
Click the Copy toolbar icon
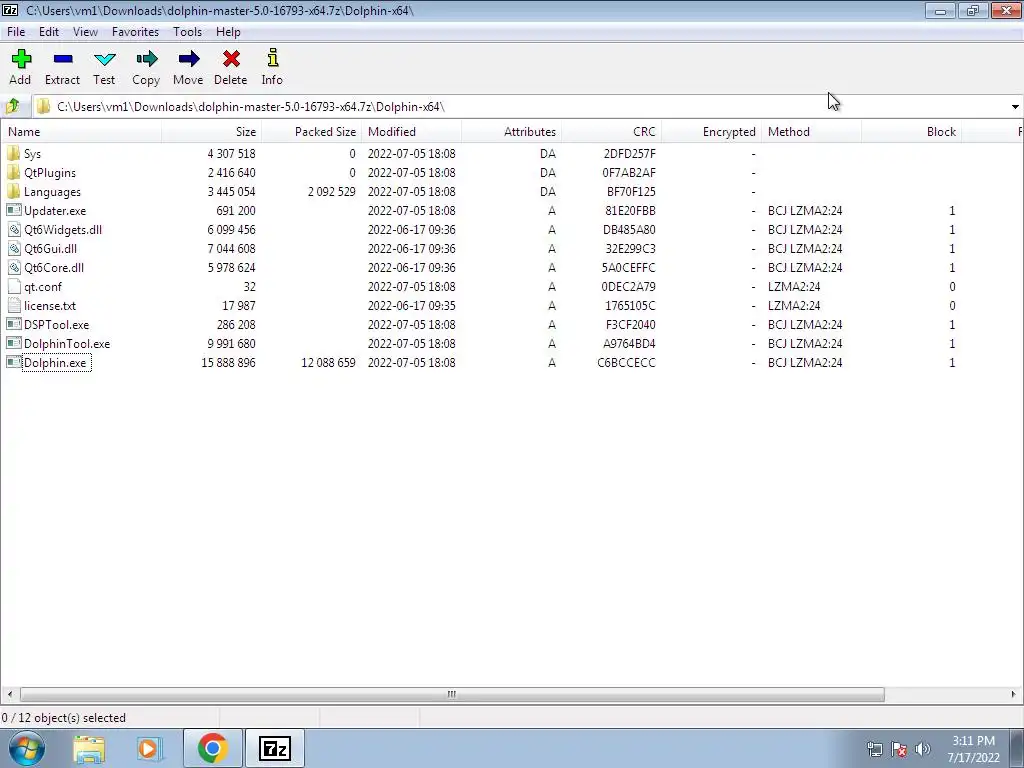pos(146,59)
